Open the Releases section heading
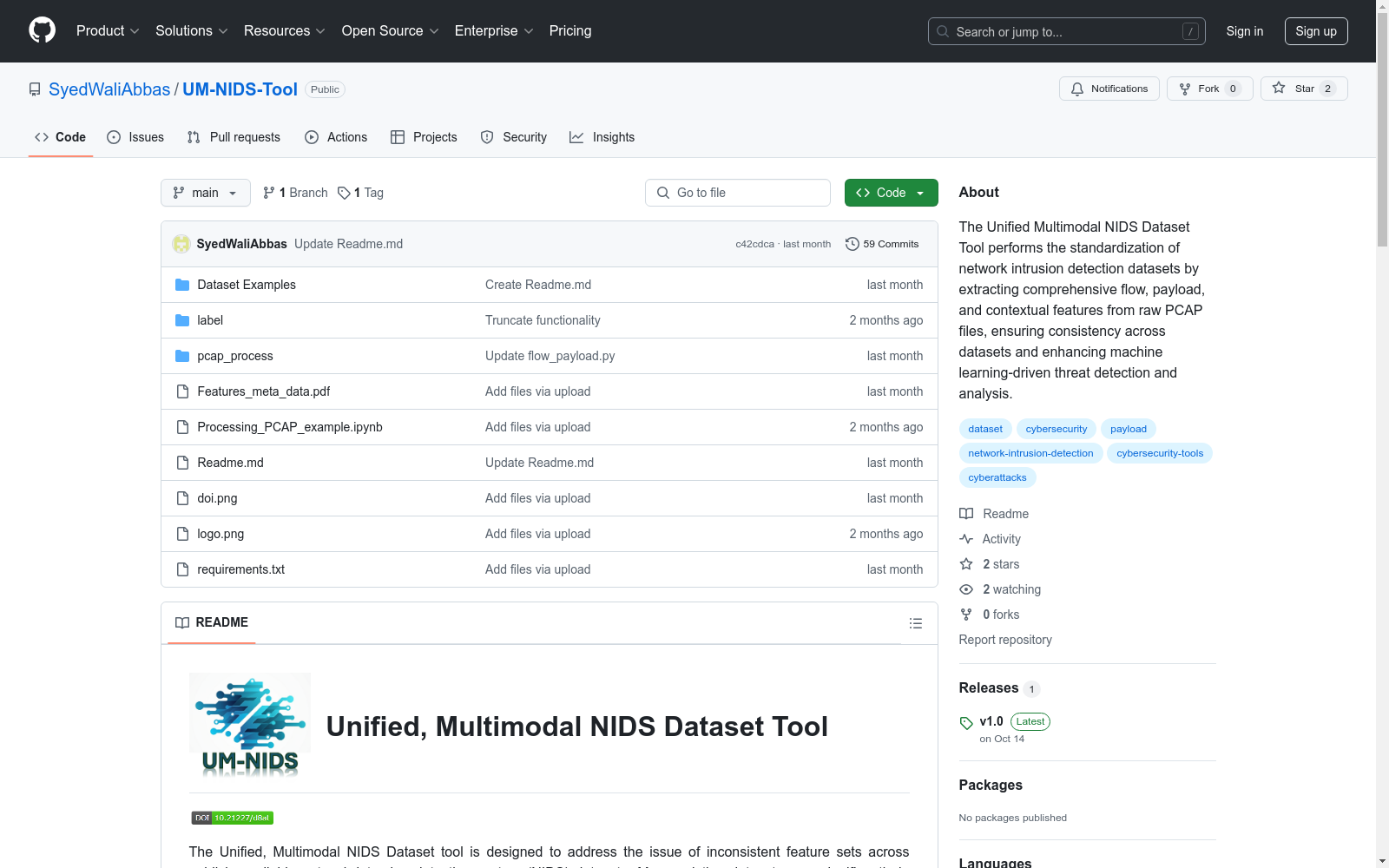This screenshot has width=1389, height=868. 989,687
